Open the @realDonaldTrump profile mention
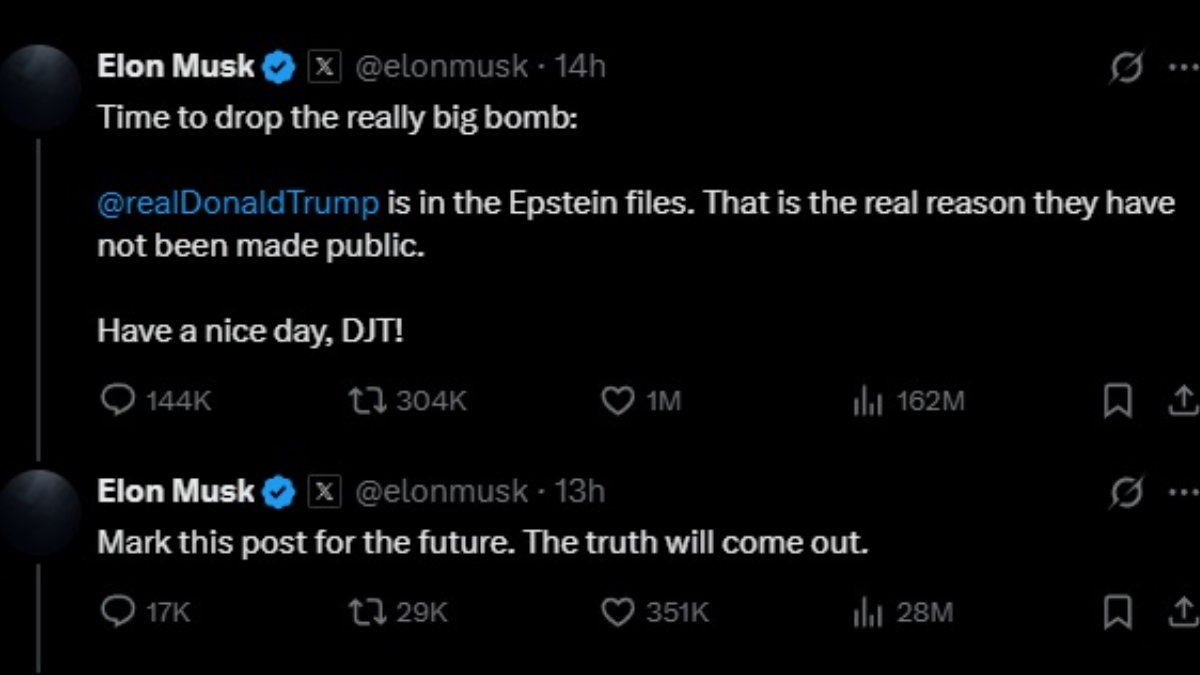Viewport: 1200px width, 675px height. (240, 202)
